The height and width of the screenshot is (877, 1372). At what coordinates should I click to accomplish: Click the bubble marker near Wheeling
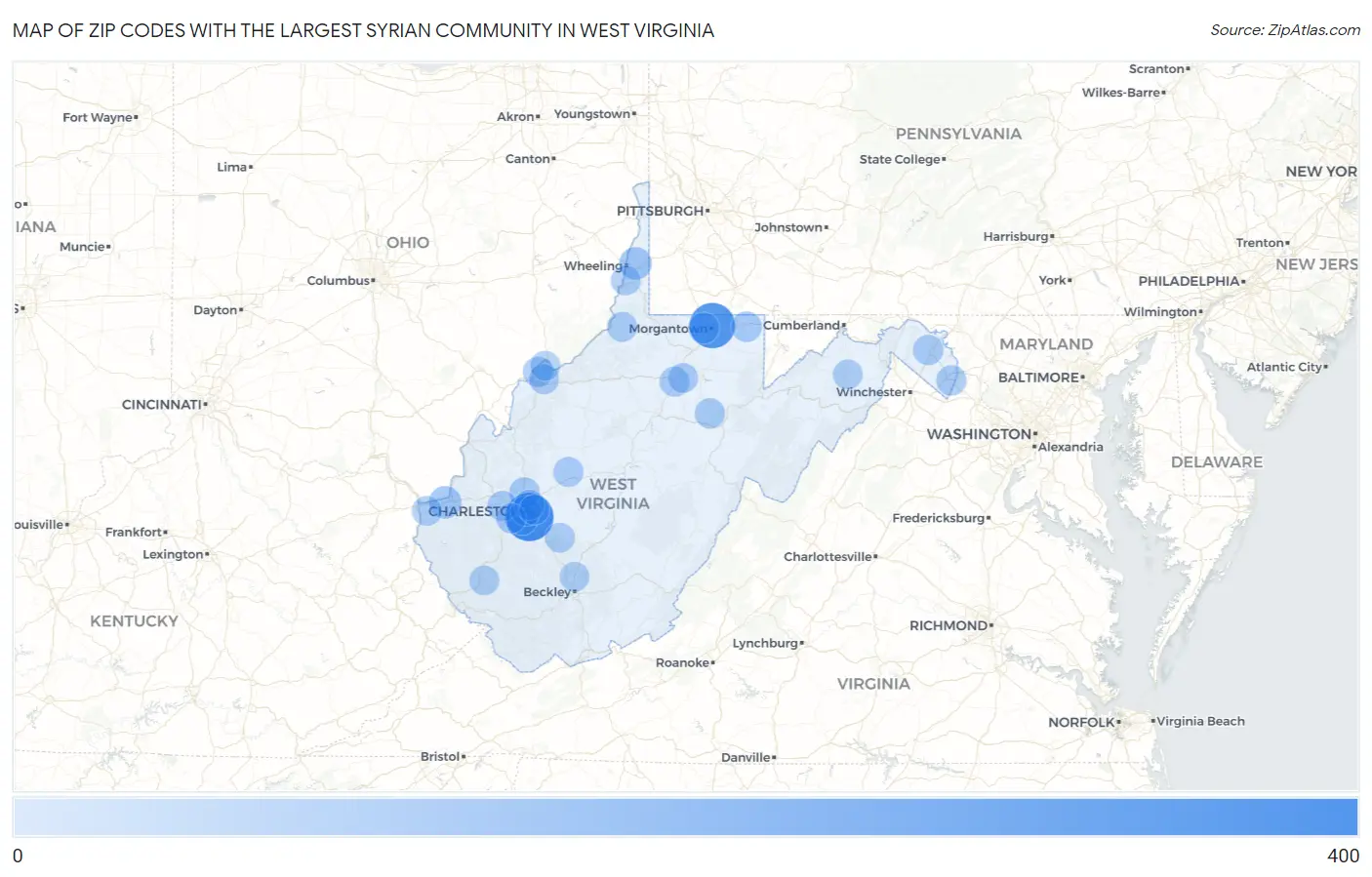[x=635, y=262]
